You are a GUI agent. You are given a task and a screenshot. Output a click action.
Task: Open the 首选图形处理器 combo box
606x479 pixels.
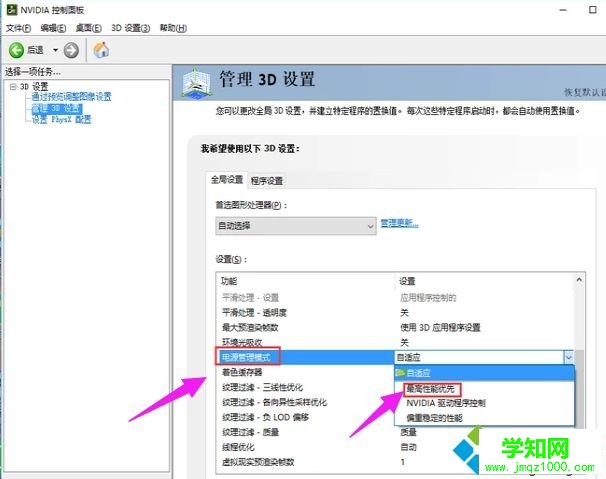(296, 226)
